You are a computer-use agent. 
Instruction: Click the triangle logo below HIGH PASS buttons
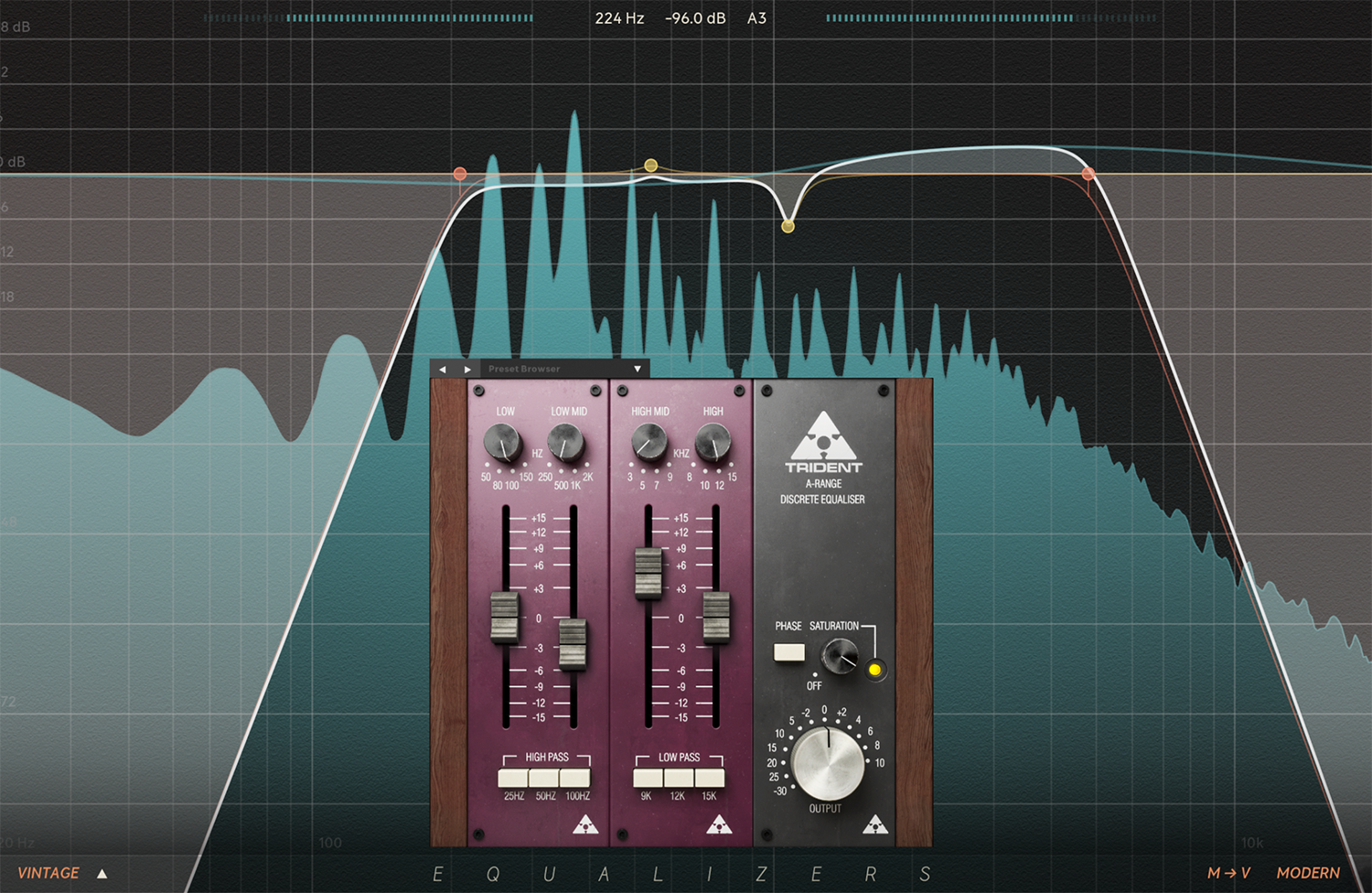(x=585, y=824)
